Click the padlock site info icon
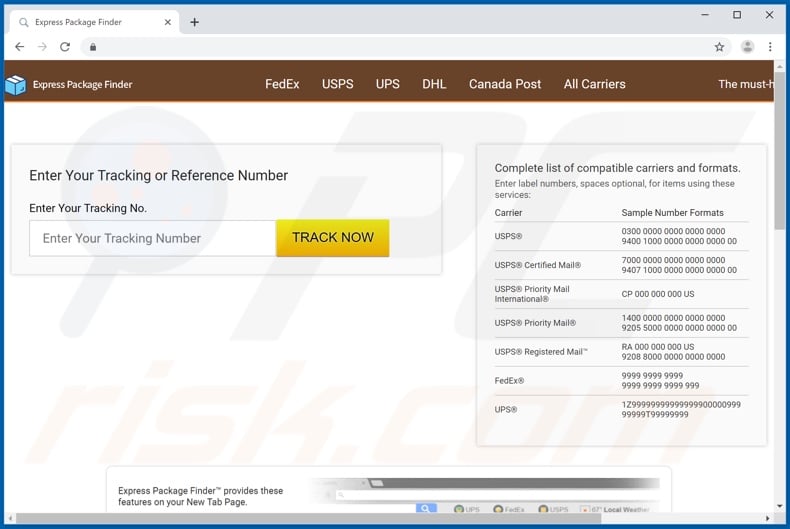Viewport: 790px width, 529px height. click(x=92, y=47)
